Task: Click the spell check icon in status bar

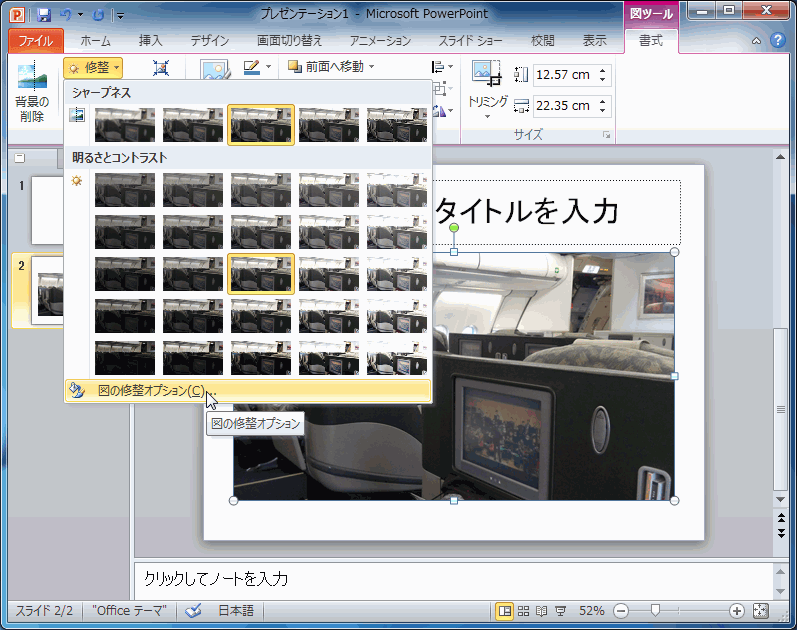Action: [193, 611]
